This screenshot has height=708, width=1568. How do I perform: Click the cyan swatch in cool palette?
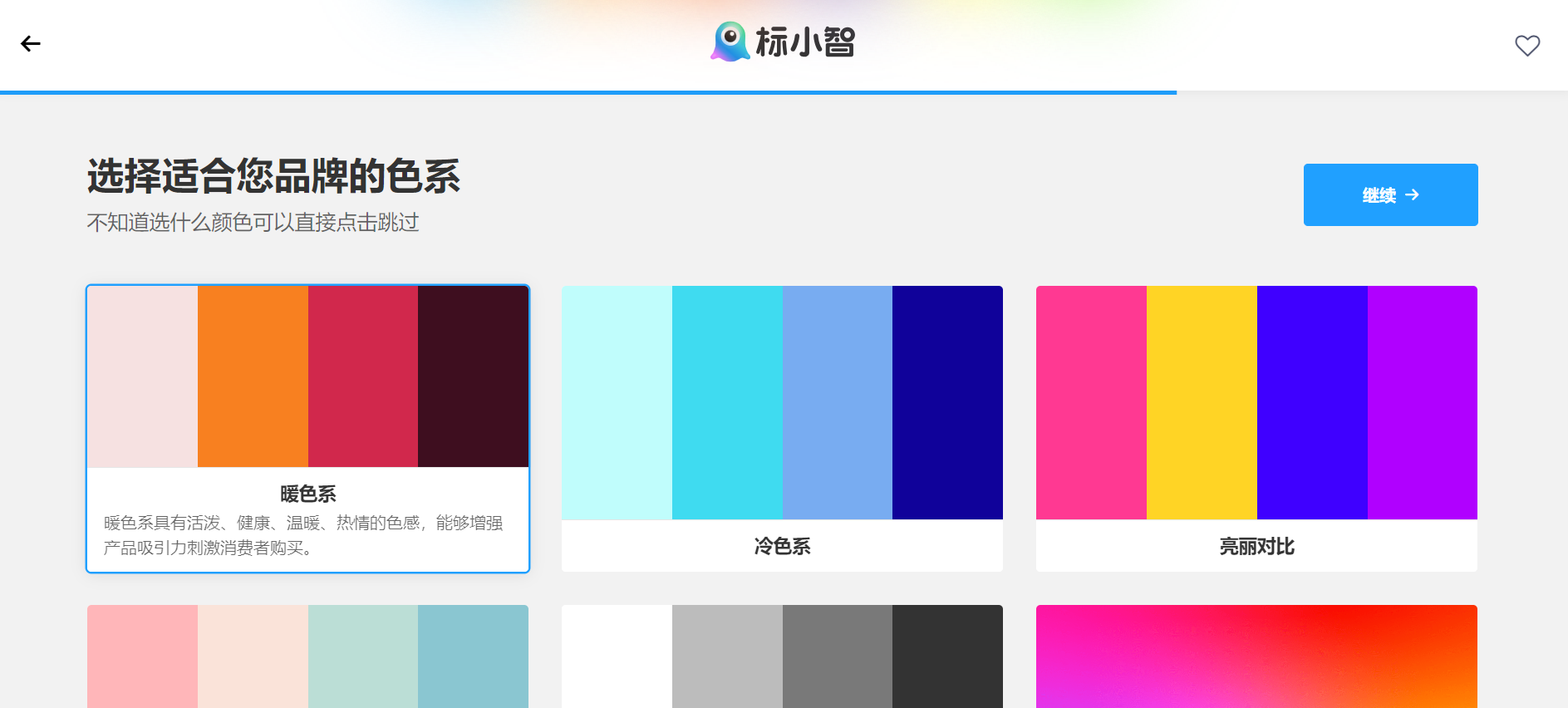tap(726, 402)
